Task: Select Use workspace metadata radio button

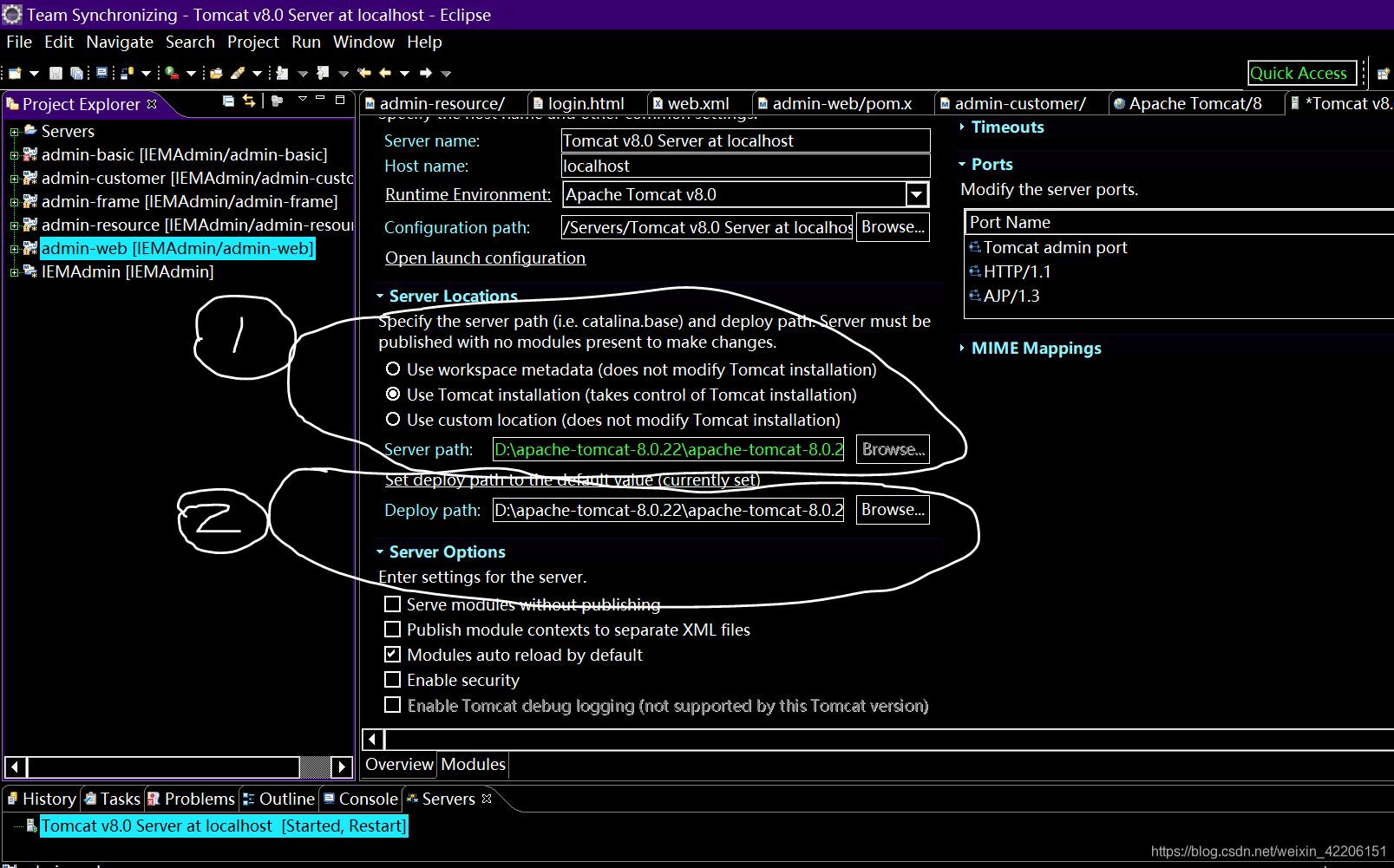Action: (393, 369)
